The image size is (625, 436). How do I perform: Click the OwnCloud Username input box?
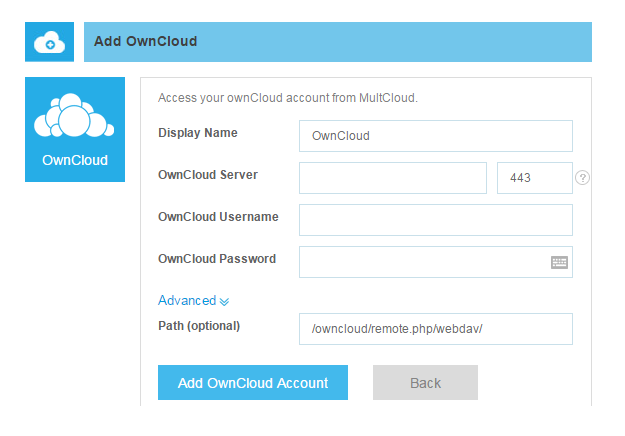point(435,219)
